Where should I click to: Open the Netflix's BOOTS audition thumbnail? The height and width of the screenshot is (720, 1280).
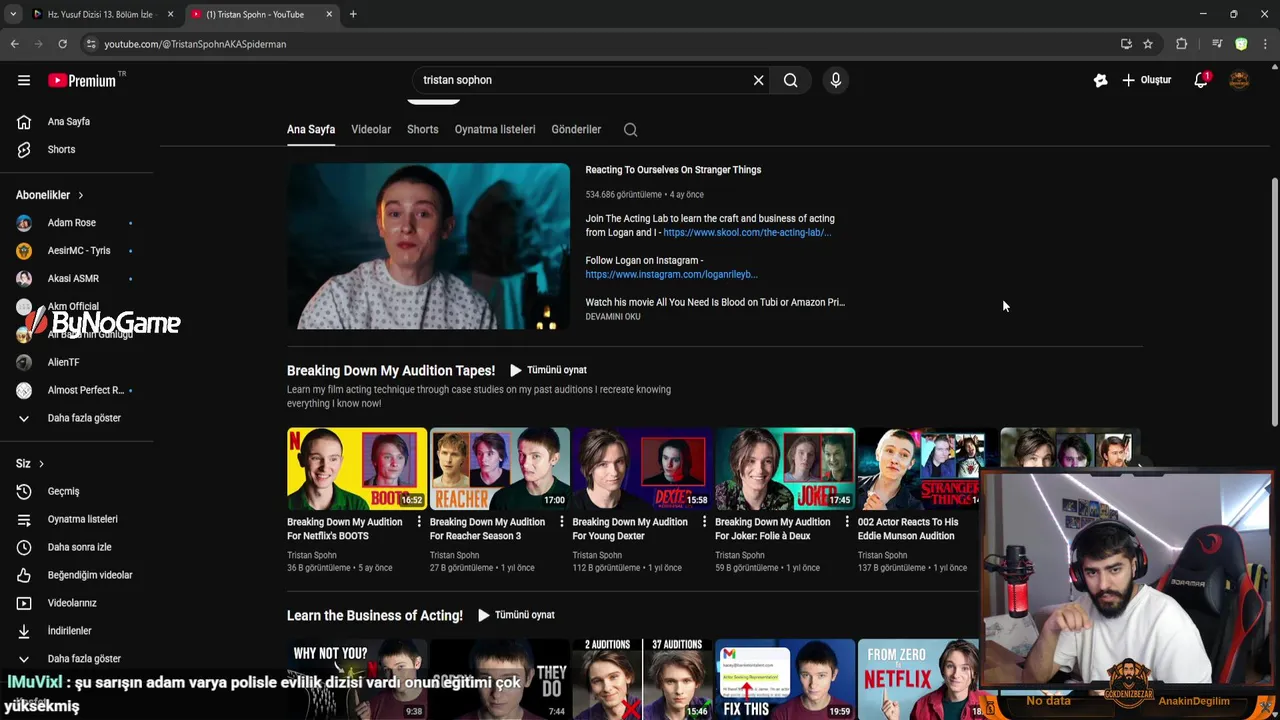coord(357,468)
